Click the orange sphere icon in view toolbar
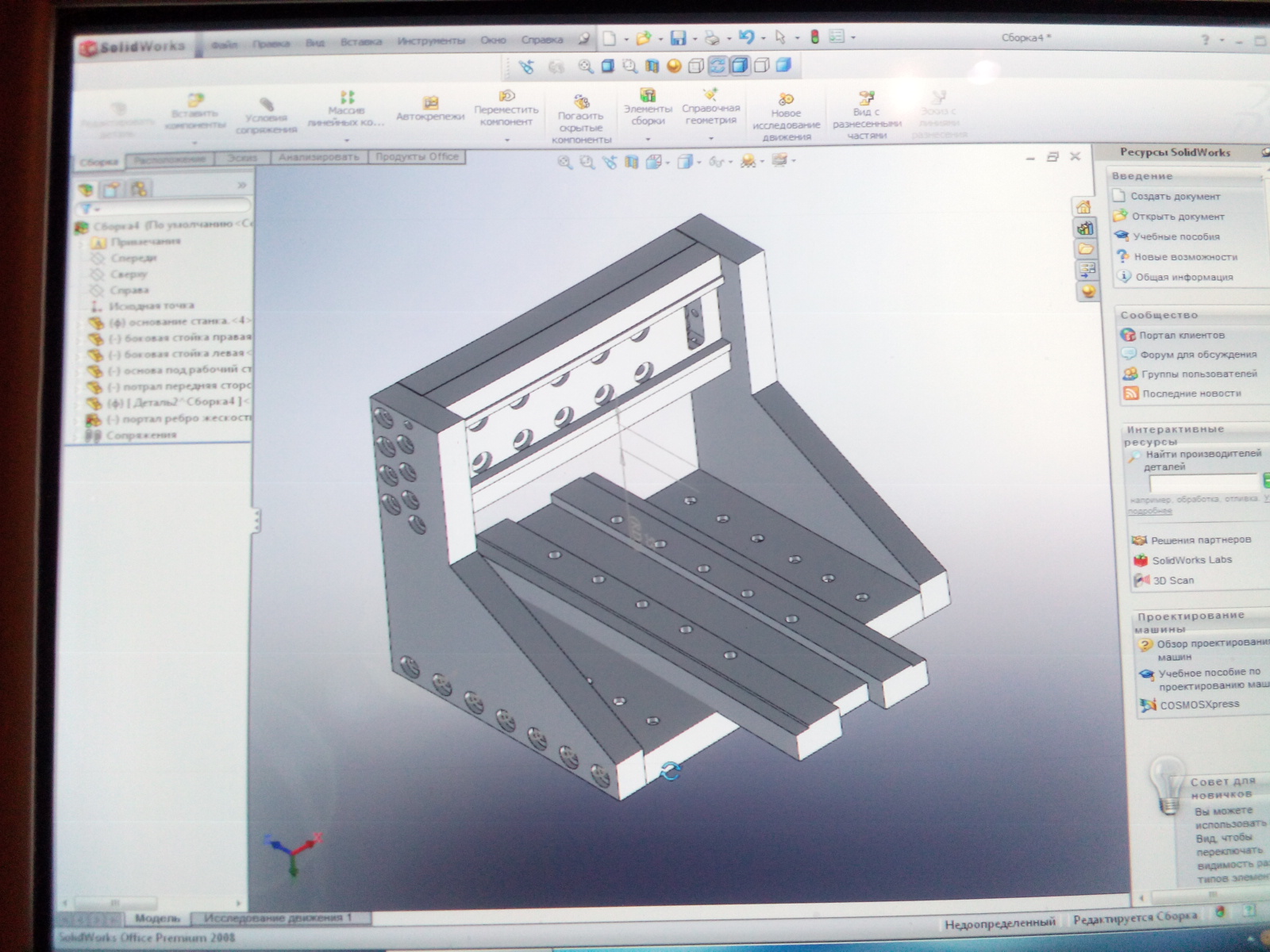Viewport: 1270px width, 952px height. 674,66
